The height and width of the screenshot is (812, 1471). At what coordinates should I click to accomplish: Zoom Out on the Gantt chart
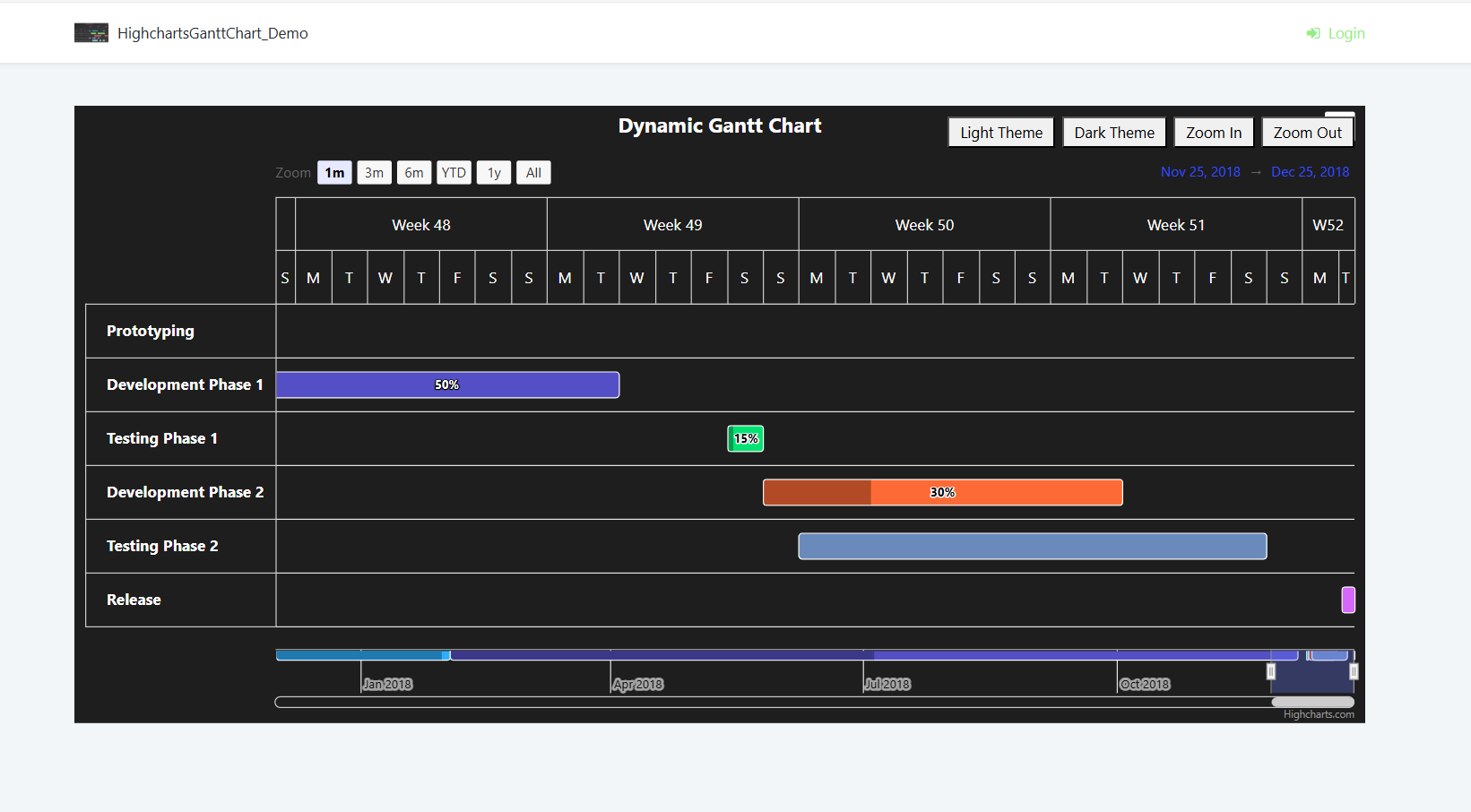pos(1307,132)
